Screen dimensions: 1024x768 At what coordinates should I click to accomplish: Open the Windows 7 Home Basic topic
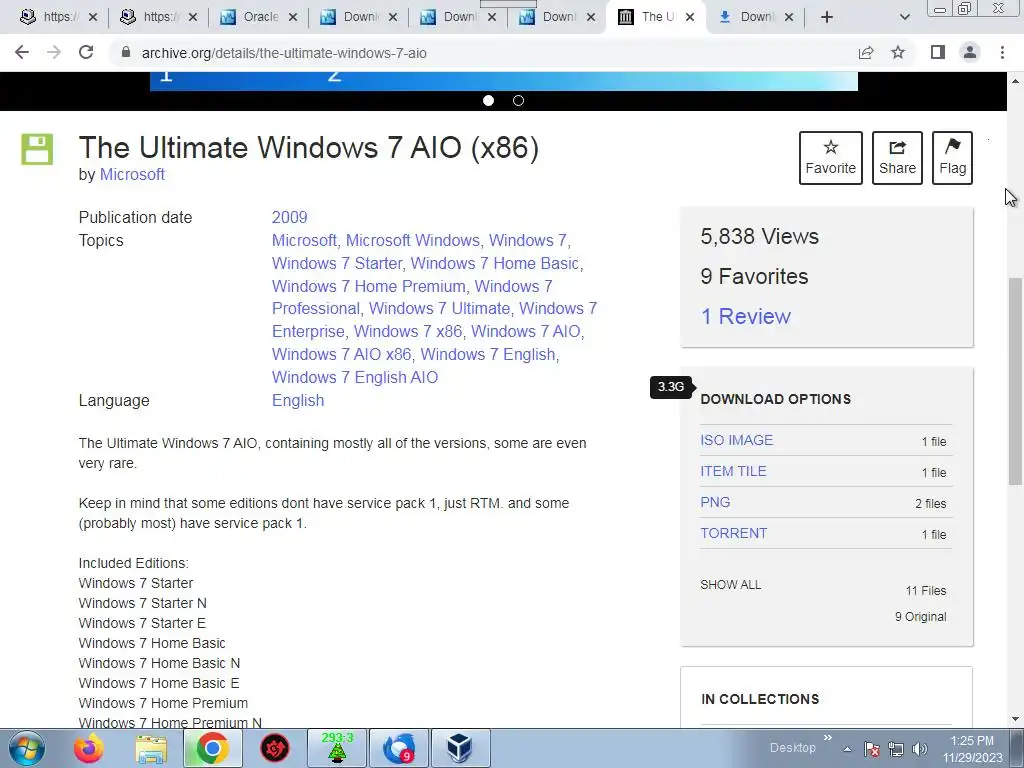(x=494, y=263)
